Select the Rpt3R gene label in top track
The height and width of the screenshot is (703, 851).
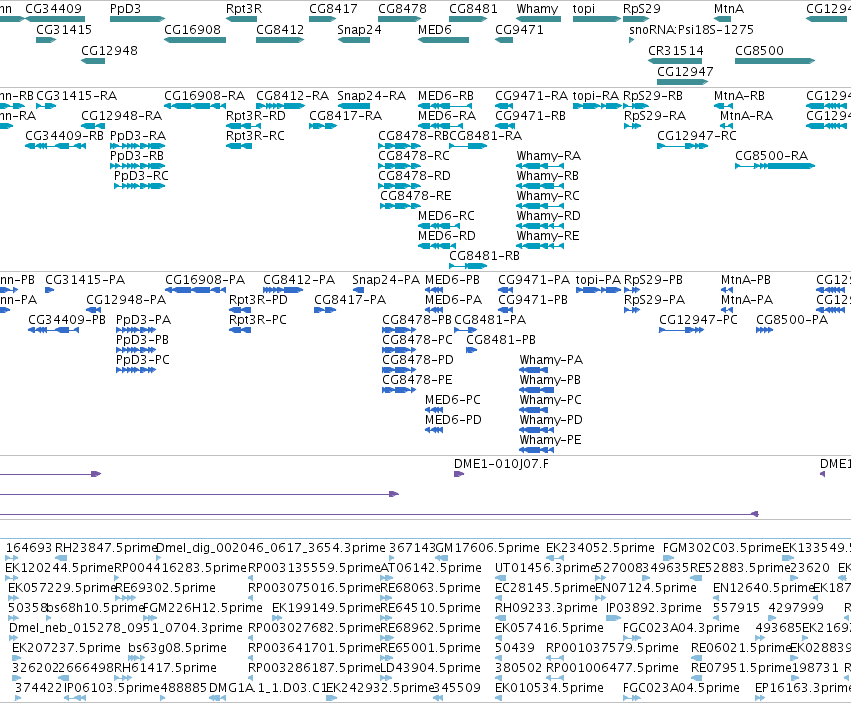point(244,9)
